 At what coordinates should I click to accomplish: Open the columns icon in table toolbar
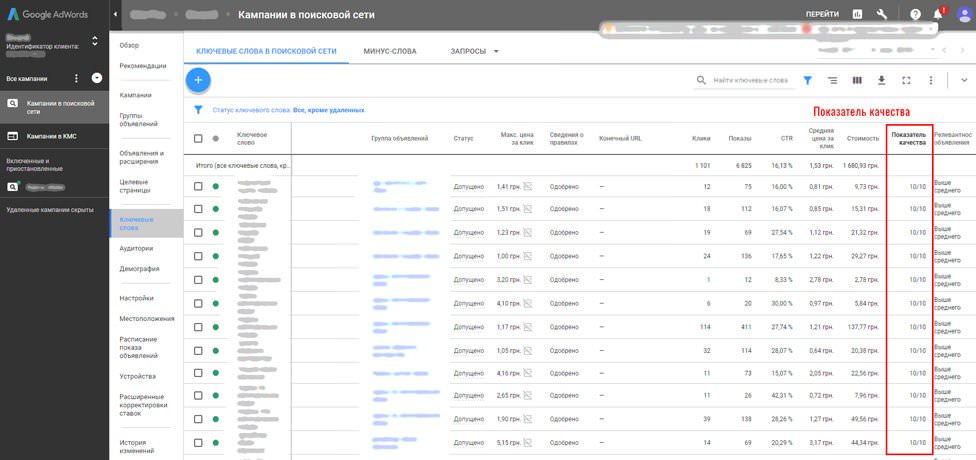pos(857,80)
